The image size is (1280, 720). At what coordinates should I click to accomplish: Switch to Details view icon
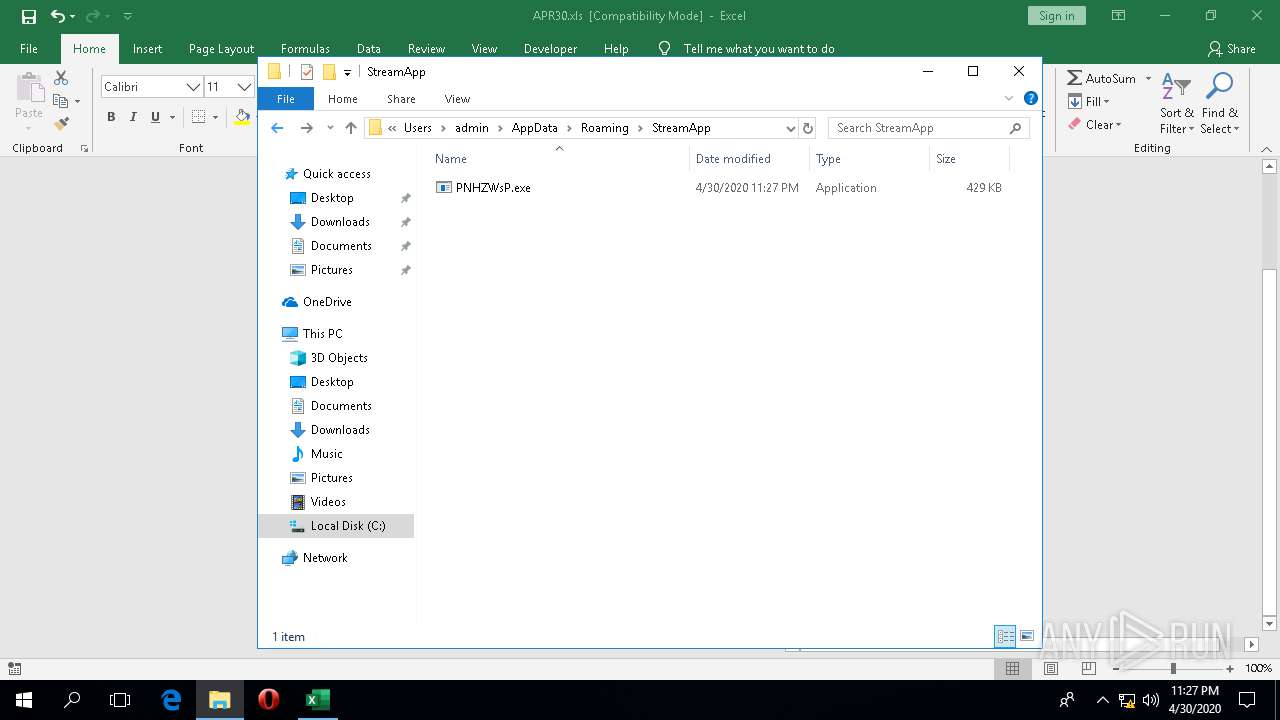pyautogui.click(x=1005, y=636)
